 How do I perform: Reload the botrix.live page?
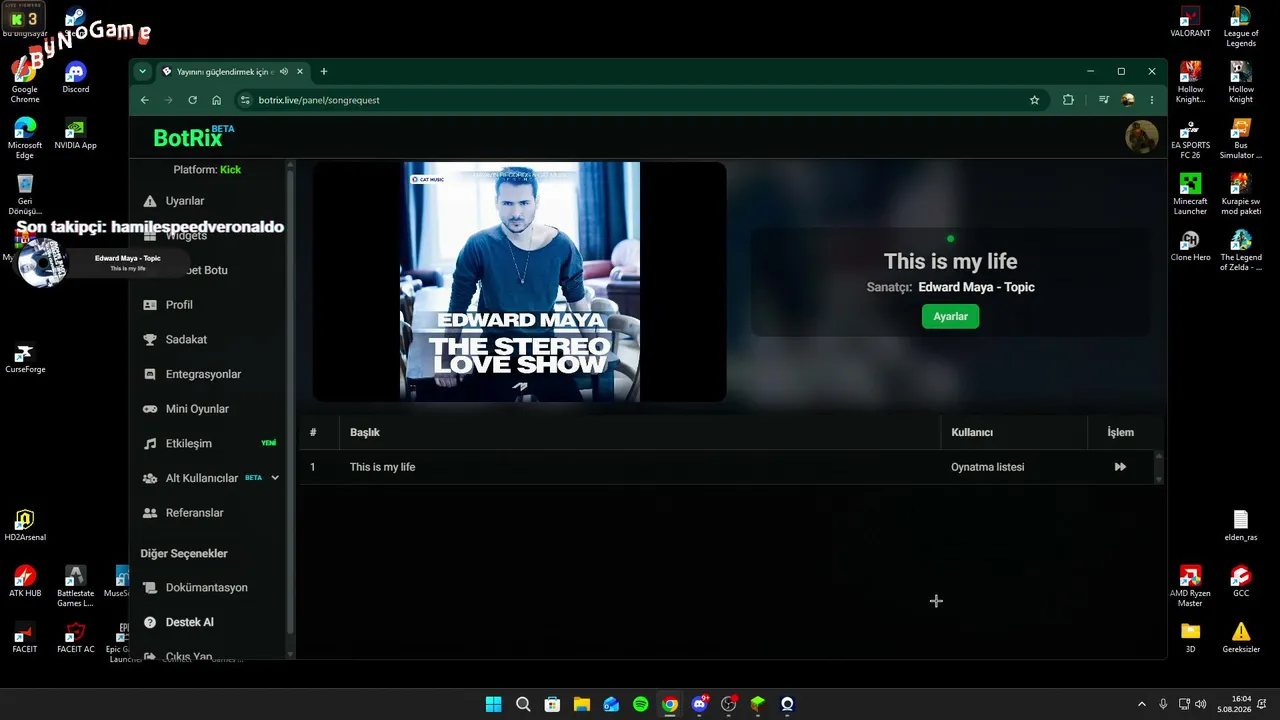click(x=192, y=100)
